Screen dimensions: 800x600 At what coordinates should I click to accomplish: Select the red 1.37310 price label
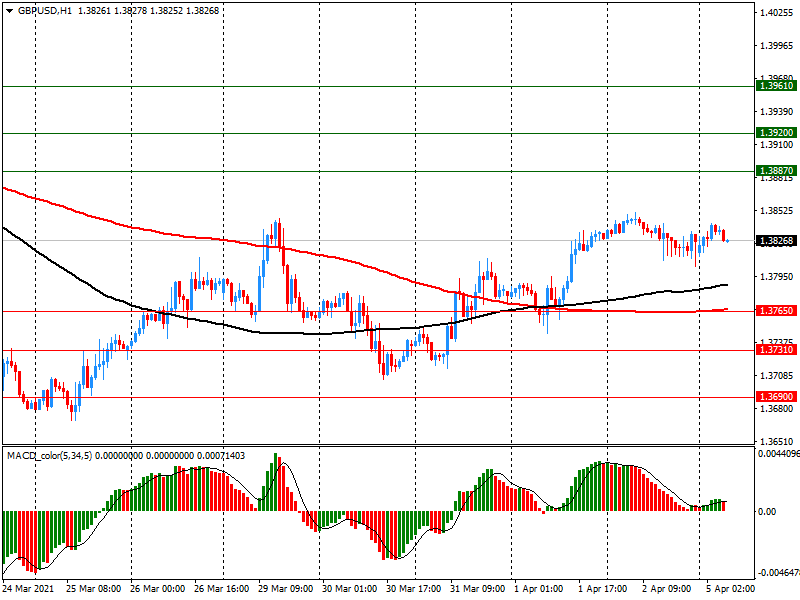(x=775, y=351)
